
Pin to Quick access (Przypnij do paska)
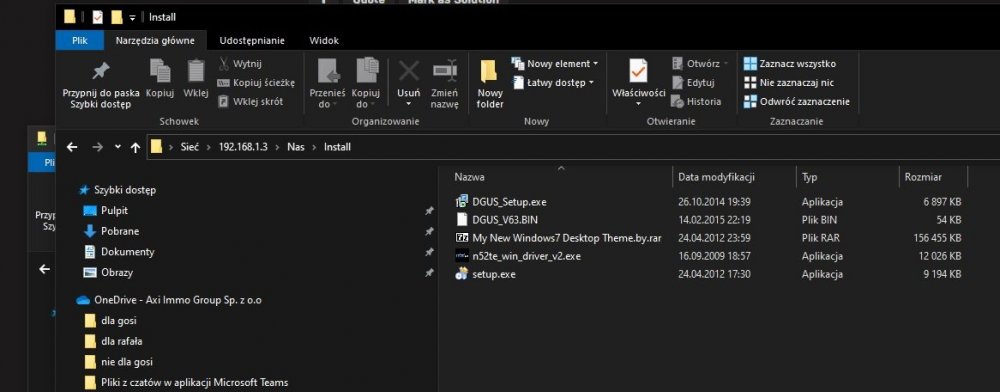[x=101, y=84]
